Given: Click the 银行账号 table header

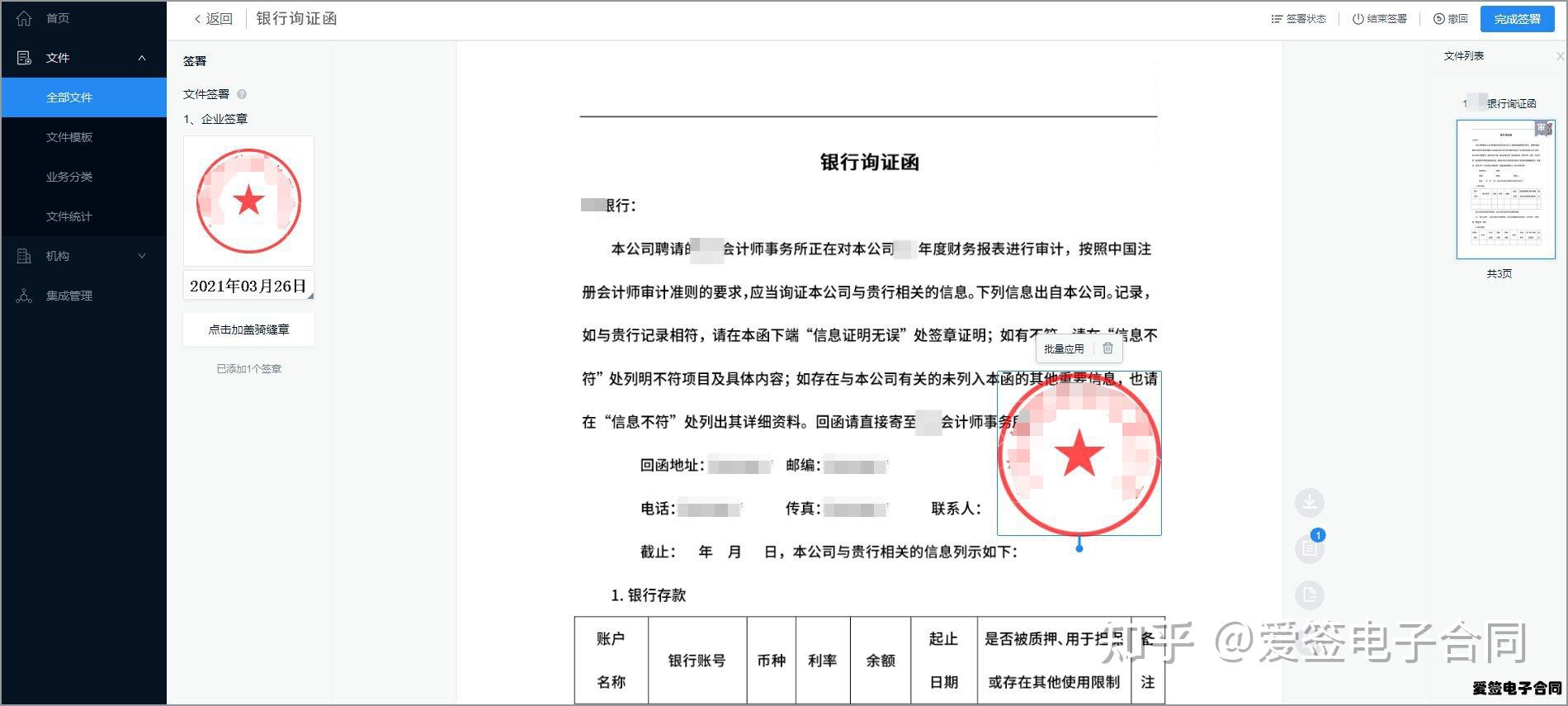Looking at the screenshot, I should tap(697, 661).
